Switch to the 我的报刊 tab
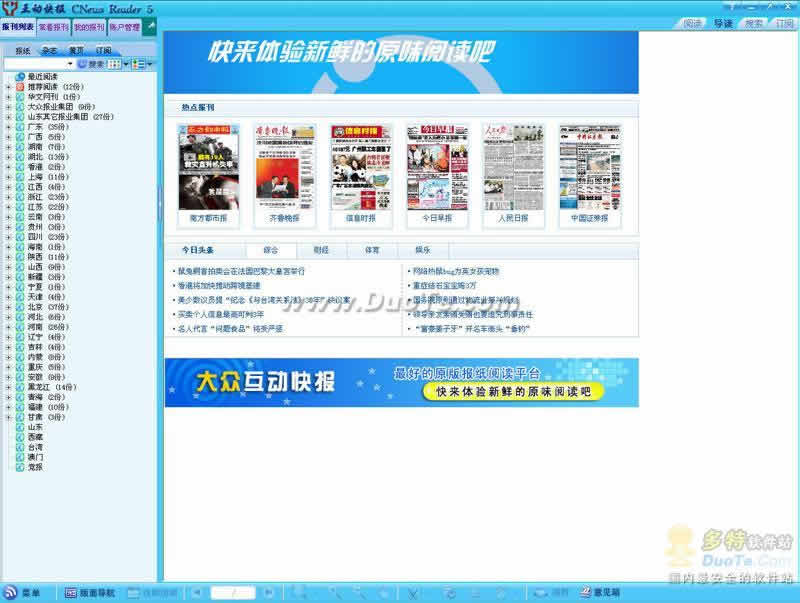The image size is (800, 603). pyautogui.click(x=89, y=27)
